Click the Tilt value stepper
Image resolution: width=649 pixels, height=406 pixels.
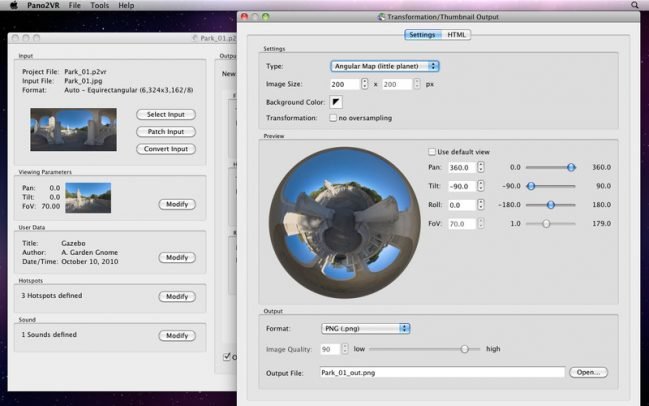coord(480,186)
